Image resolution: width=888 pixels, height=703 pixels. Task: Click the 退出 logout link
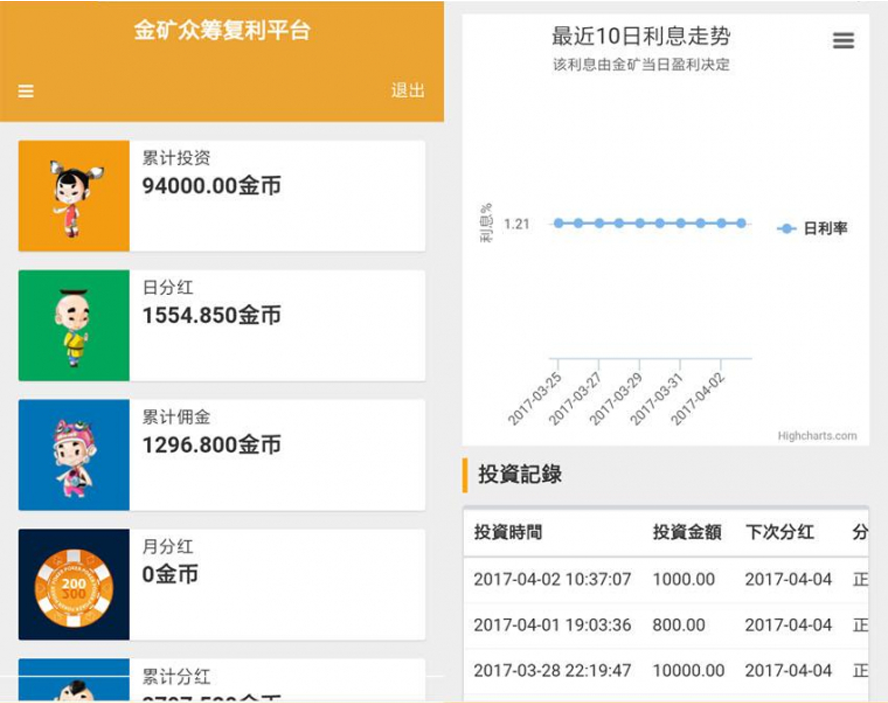pyautogui.click(x=407, y=90)
